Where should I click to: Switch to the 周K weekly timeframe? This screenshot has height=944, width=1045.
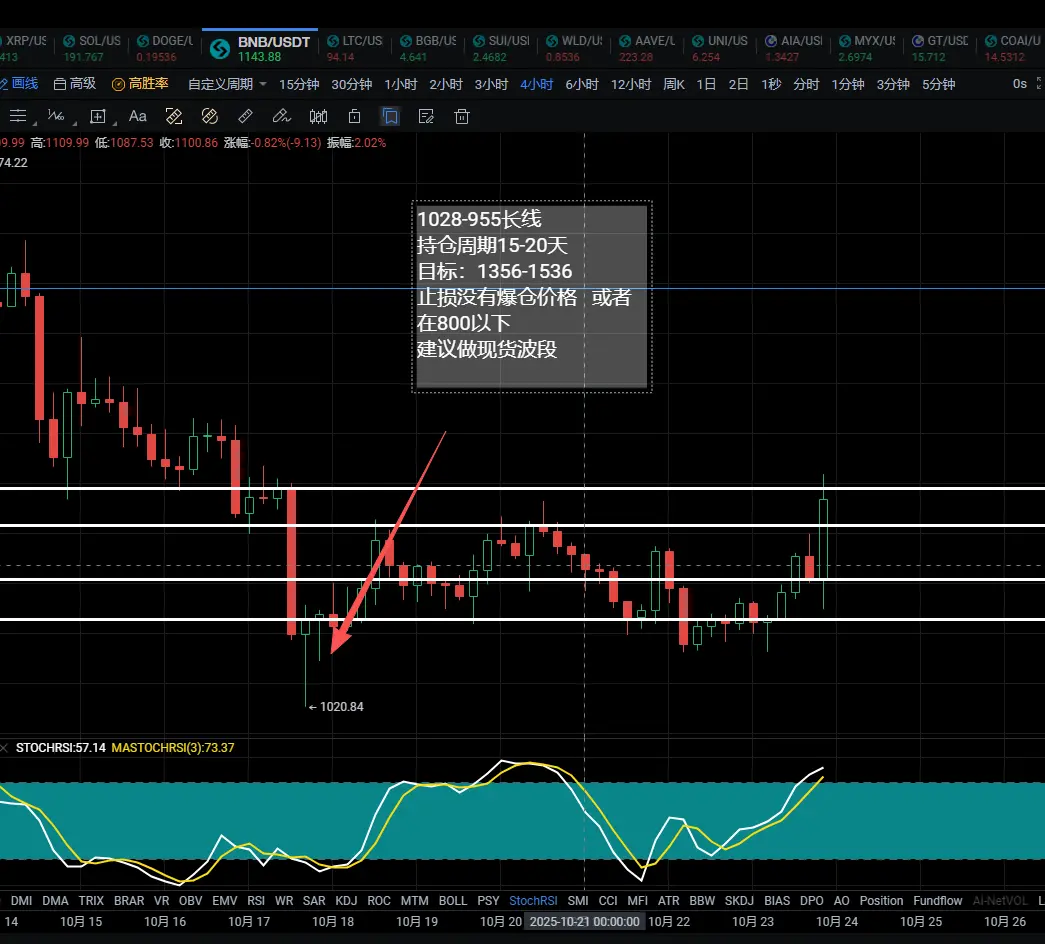point(674,84)
